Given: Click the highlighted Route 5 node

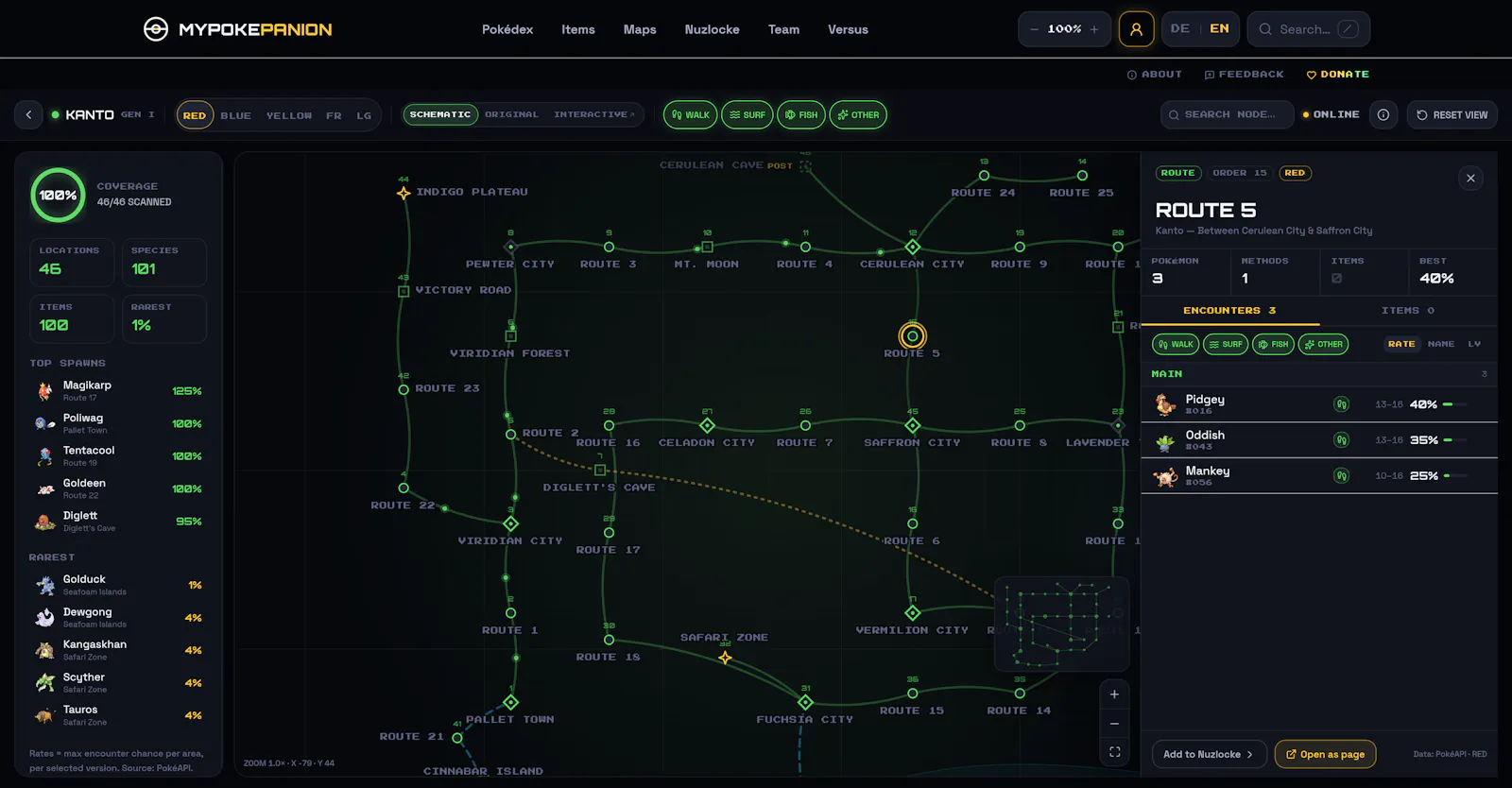Looking at the screenshot, I should tap(912, 335).
